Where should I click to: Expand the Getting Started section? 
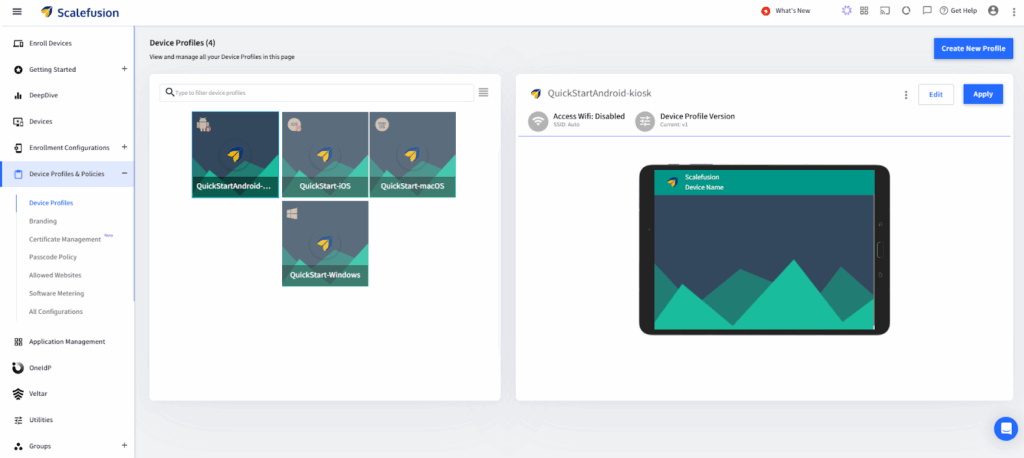124,69
